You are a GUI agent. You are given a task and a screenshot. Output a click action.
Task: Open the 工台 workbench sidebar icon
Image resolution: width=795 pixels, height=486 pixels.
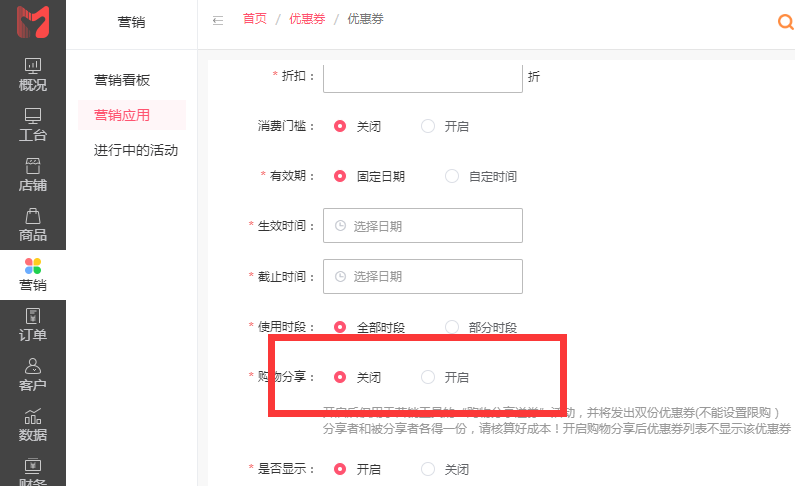[x=33, y=125]
